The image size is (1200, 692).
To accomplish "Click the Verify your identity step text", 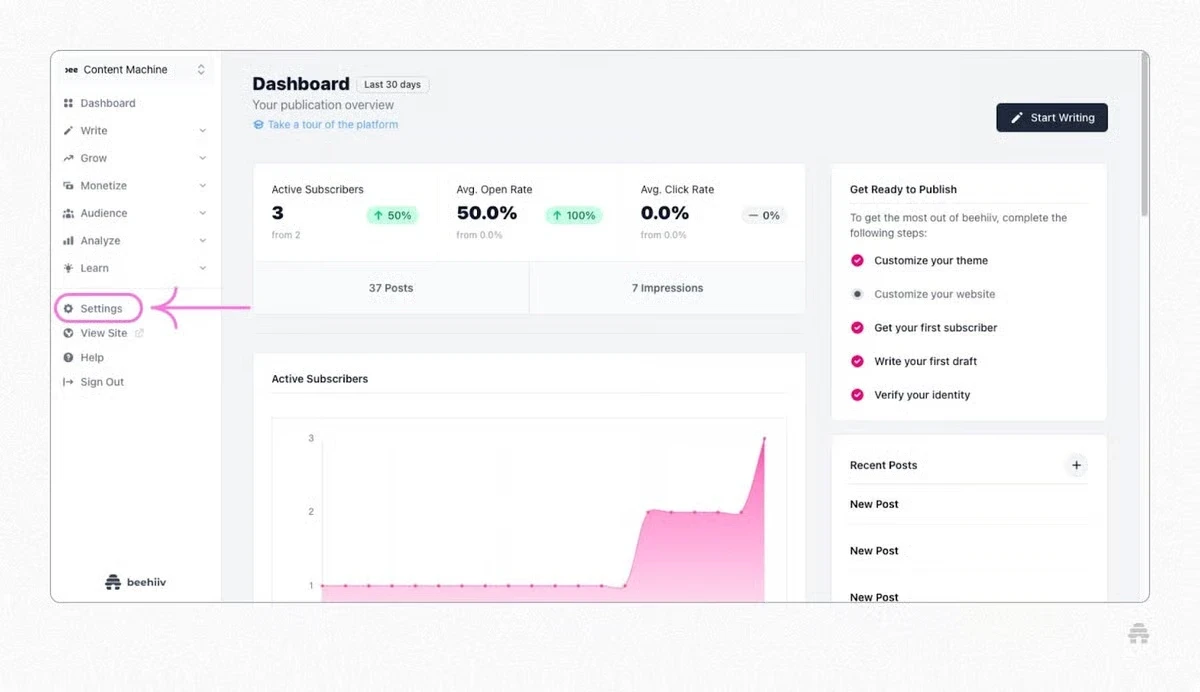I will pyautogui.click(x=922, y=395).
